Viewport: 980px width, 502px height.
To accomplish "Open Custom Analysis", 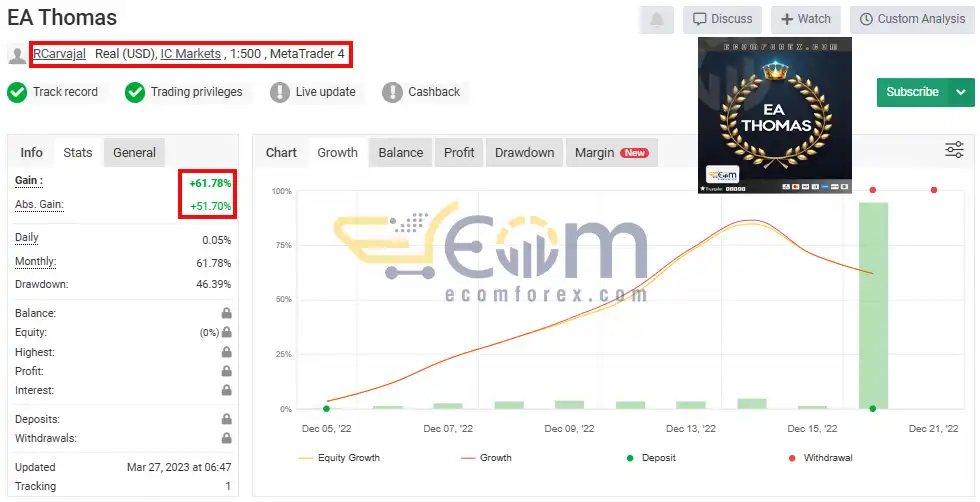I will point(912,19).
